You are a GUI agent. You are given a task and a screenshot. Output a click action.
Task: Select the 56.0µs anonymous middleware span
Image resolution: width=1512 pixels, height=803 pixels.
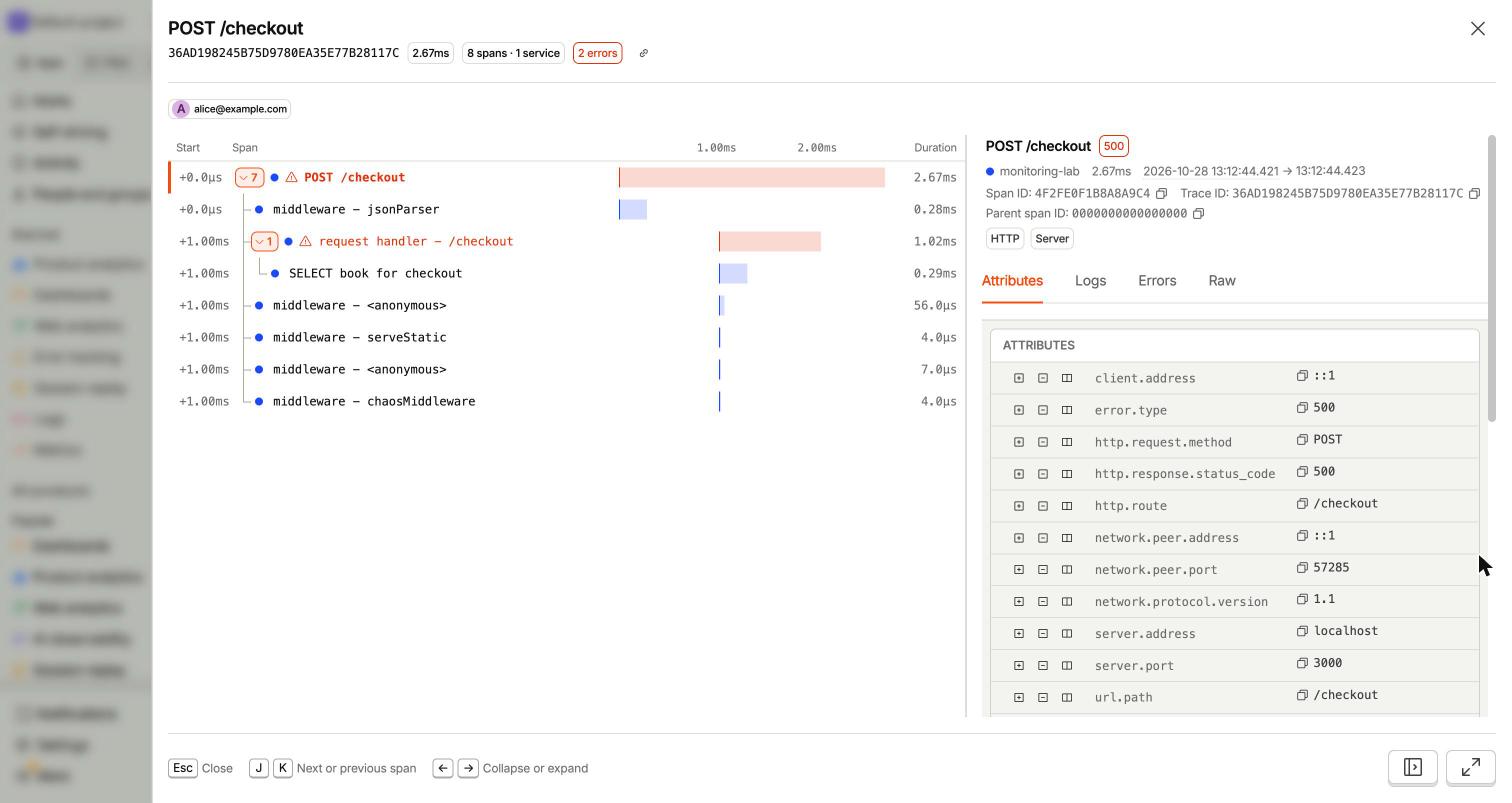pyautogui.click(x=566, y=305)
